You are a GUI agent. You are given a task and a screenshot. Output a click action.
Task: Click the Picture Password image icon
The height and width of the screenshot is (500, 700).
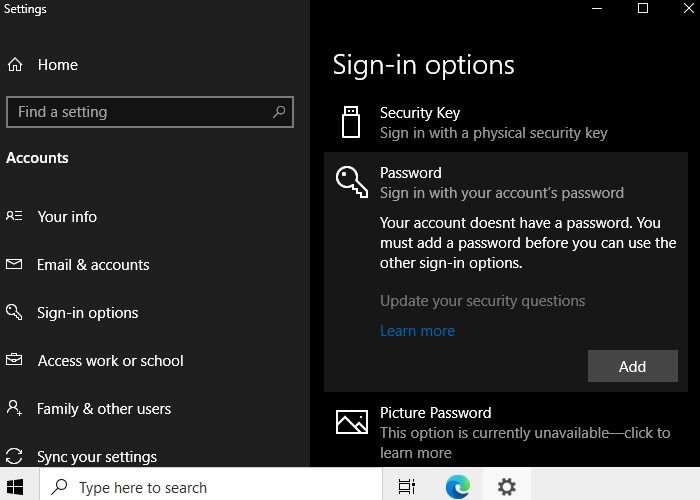click(352, 422)
